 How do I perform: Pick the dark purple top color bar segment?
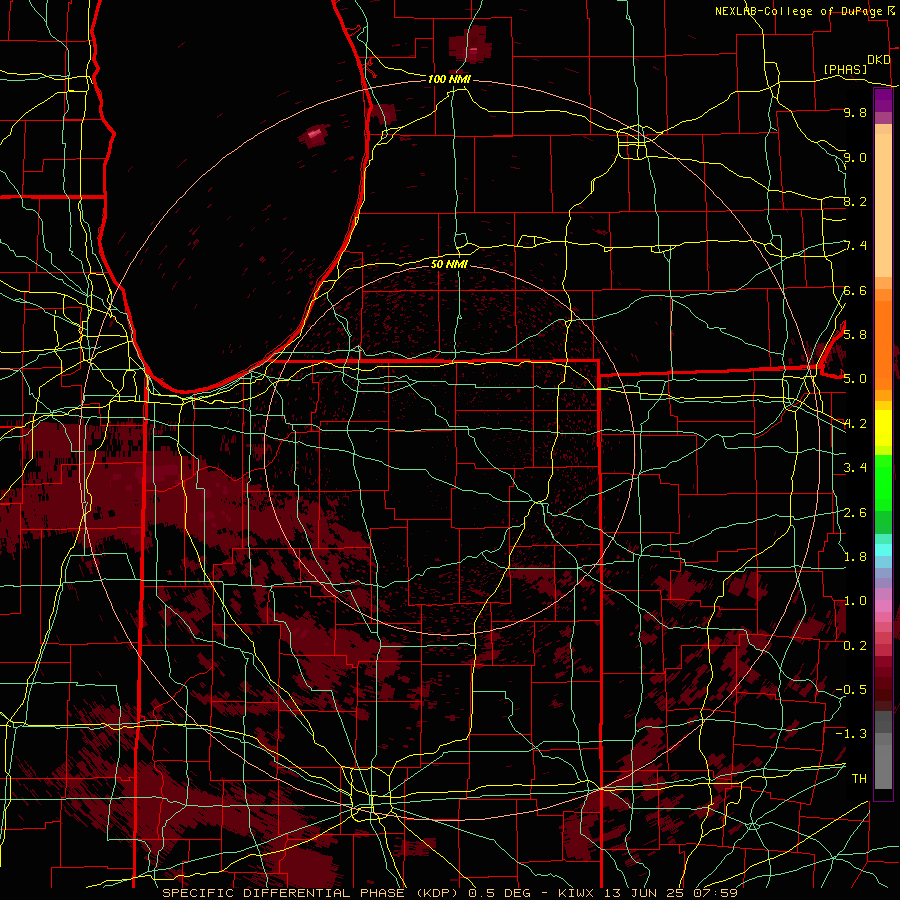[x=883, y=100]
